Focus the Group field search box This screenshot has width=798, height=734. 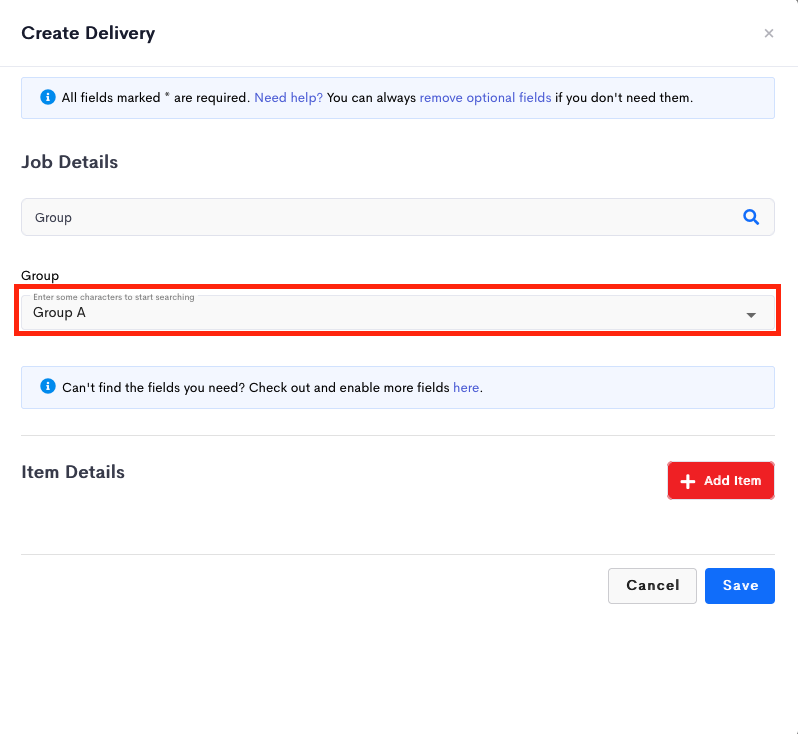[x=397, y=217]
